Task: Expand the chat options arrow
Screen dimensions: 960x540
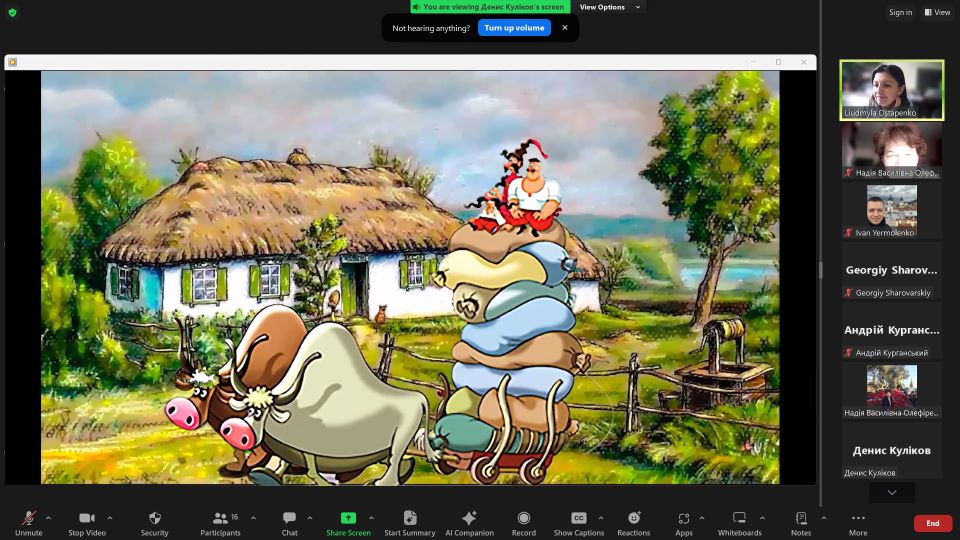Action: pos(310,518)
